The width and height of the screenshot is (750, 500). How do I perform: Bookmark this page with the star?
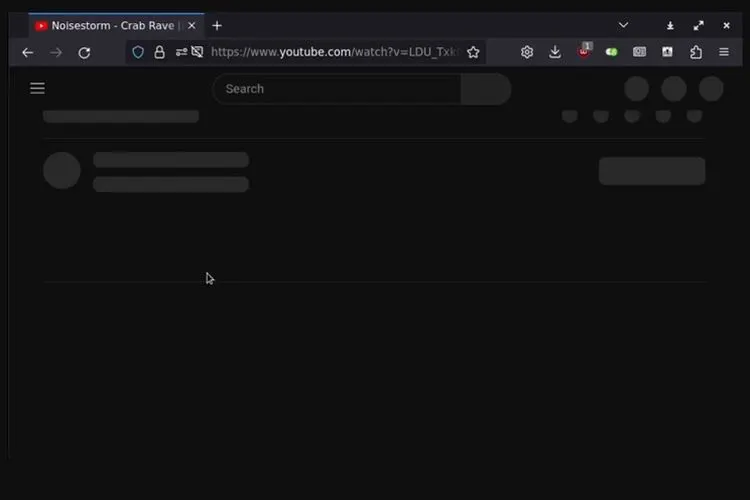[473, 52]
